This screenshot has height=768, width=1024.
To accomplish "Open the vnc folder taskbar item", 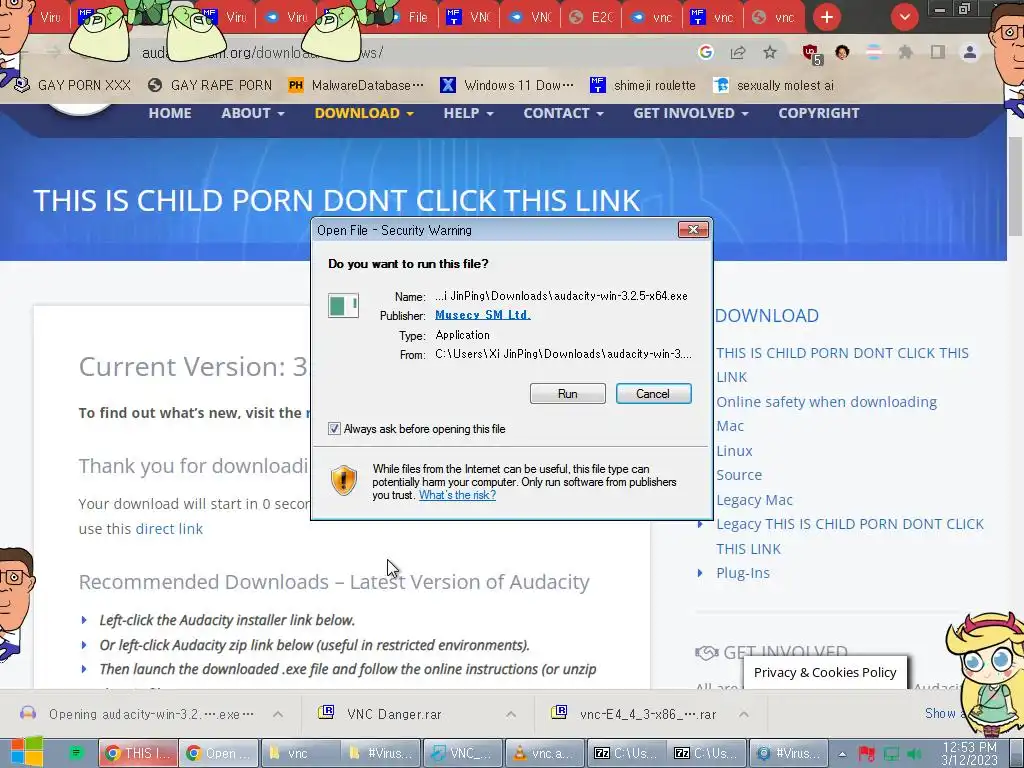I will (x=298, y=753).
